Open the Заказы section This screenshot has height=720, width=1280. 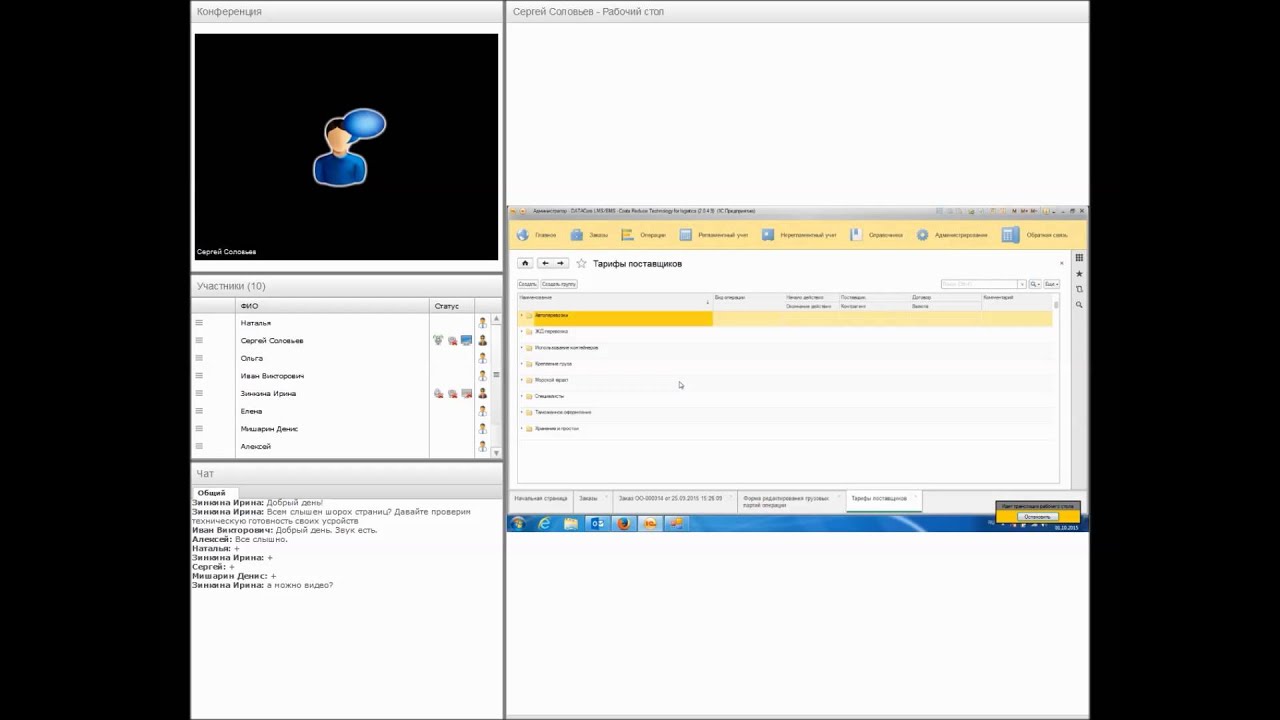coord(589,235)
